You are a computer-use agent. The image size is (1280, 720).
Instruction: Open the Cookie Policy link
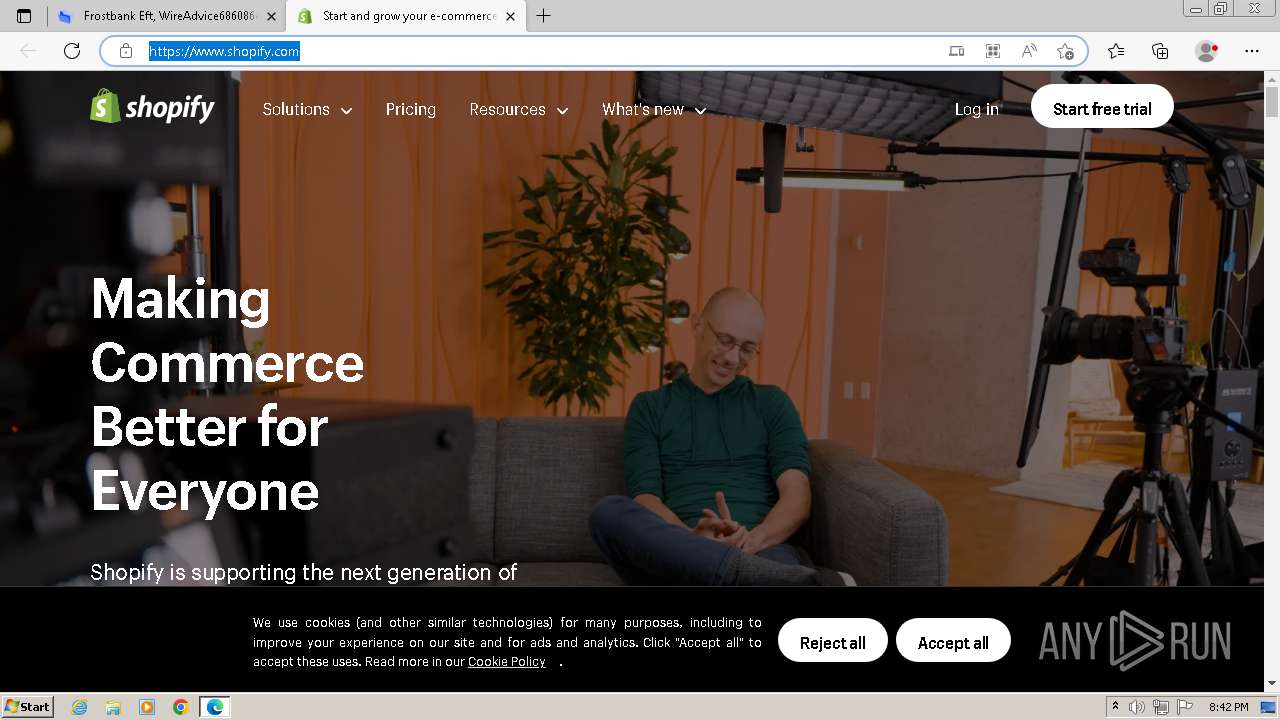click(x=507, y=662)
